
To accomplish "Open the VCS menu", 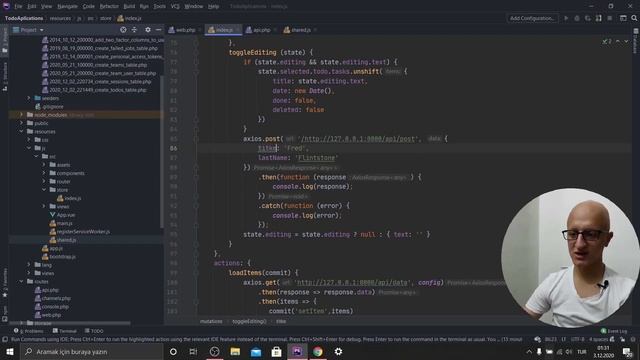I will coord(175,7).
